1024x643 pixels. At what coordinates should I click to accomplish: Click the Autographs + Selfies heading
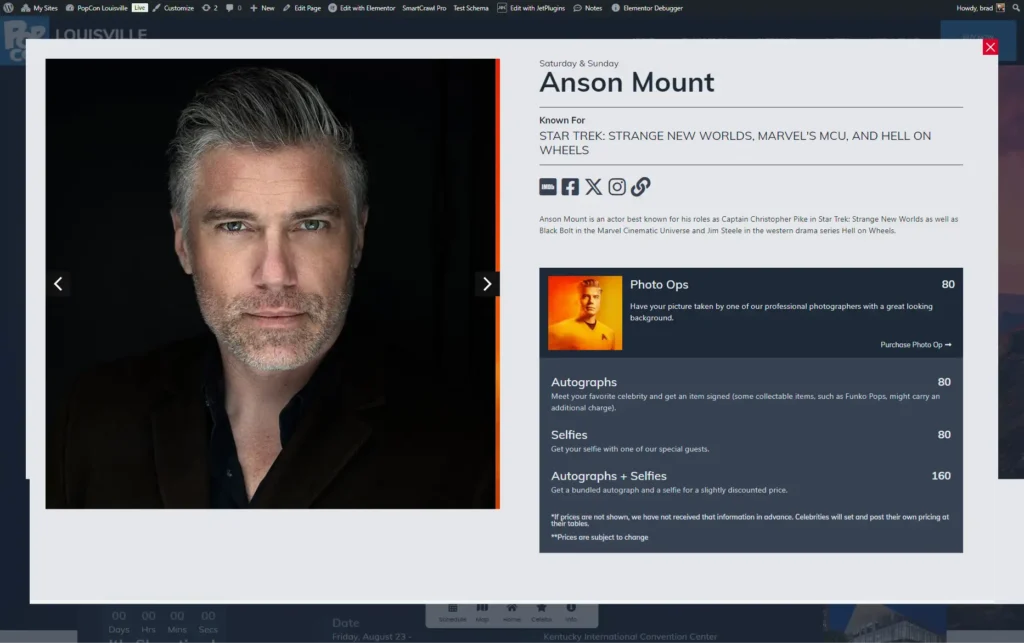pyautogui.click(x=609, y=476)
